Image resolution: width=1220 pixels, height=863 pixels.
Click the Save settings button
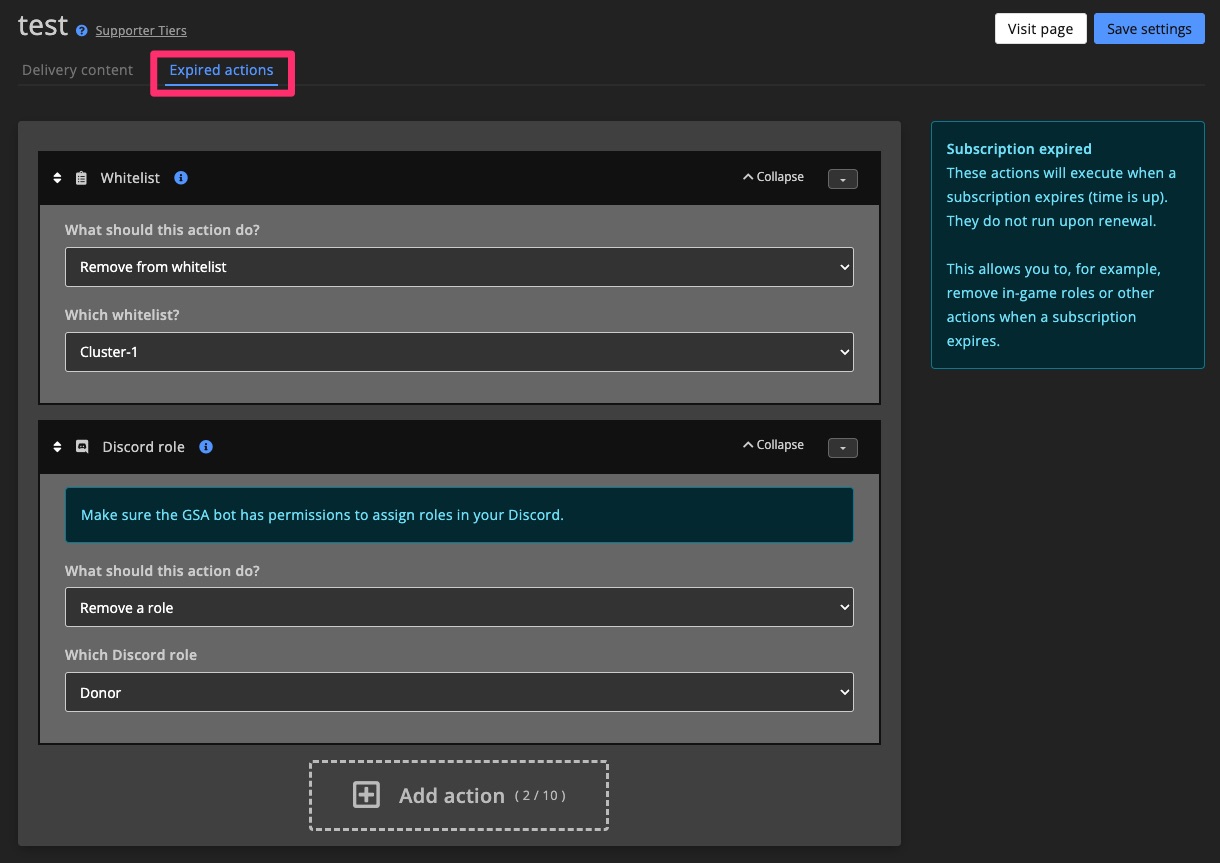pos(1148,29)
